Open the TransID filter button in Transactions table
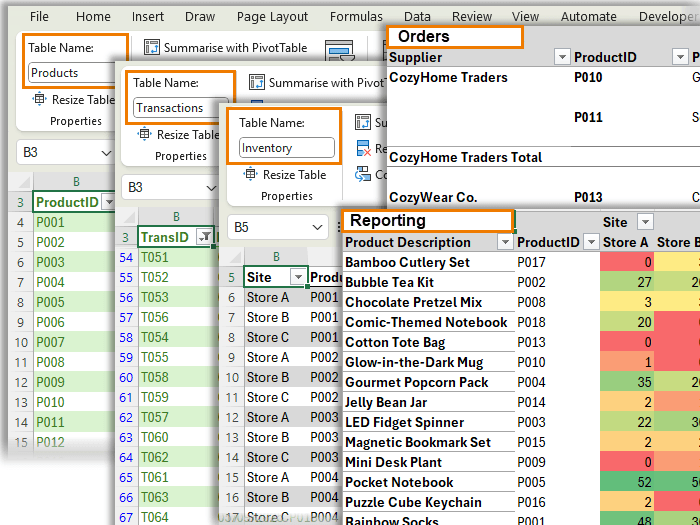700x525 pixels. [205, 237]
